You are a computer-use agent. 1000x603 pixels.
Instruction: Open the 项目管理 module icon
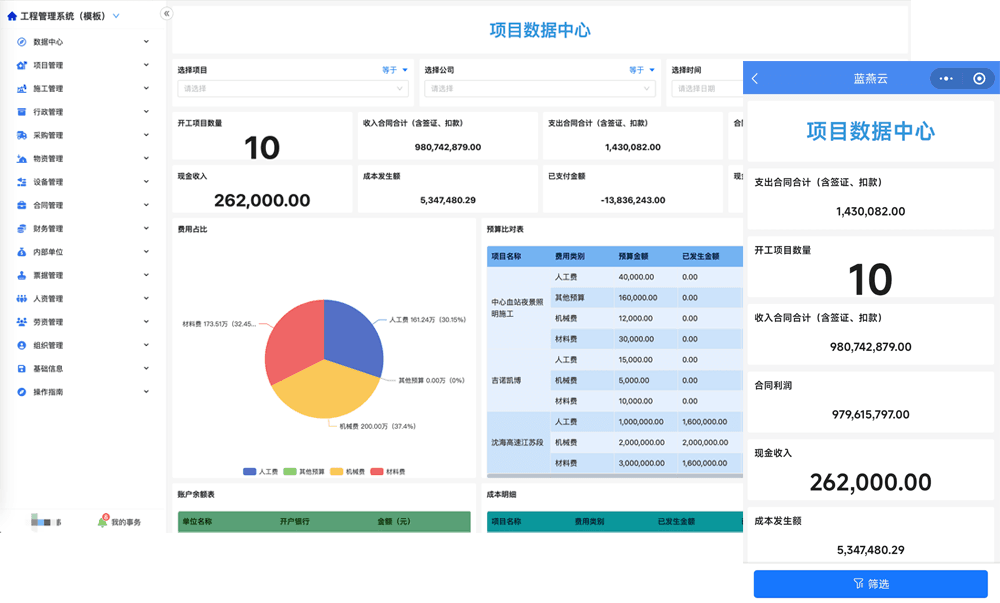pos(22,64)
